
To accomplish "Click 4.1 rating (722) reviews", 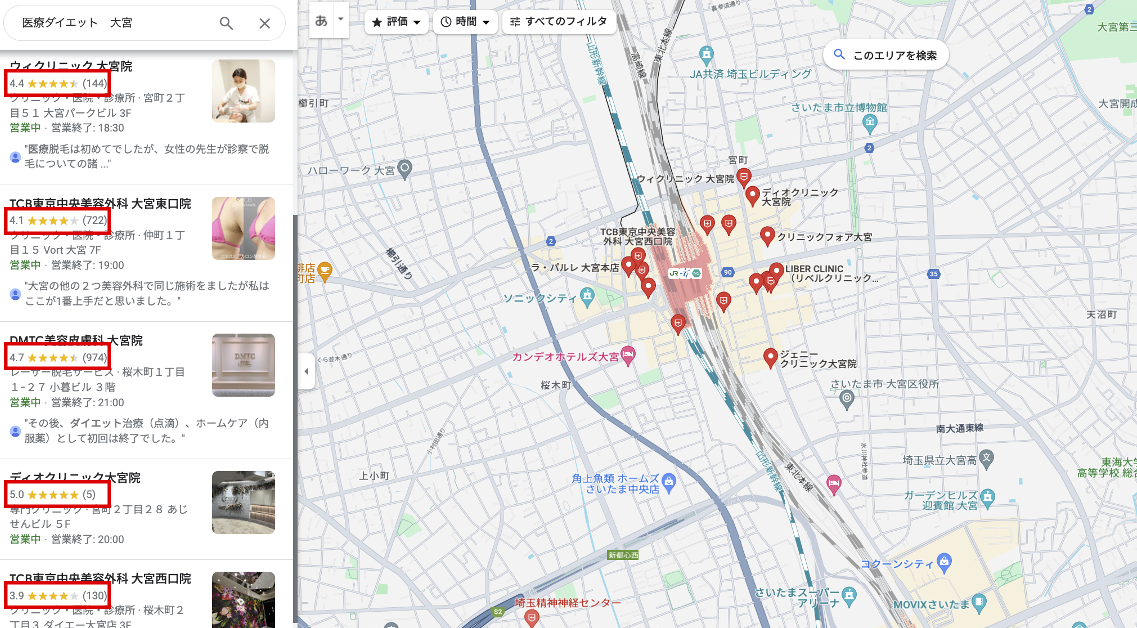I will pos(59,220).
